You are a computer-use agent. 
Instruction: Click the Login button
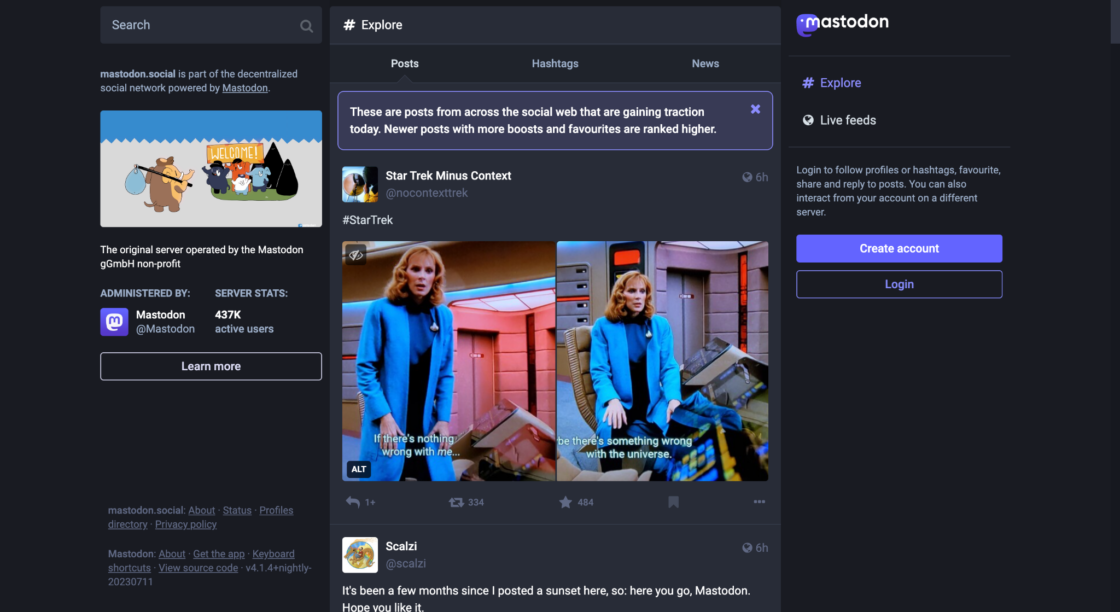click(x=899, y=284)
